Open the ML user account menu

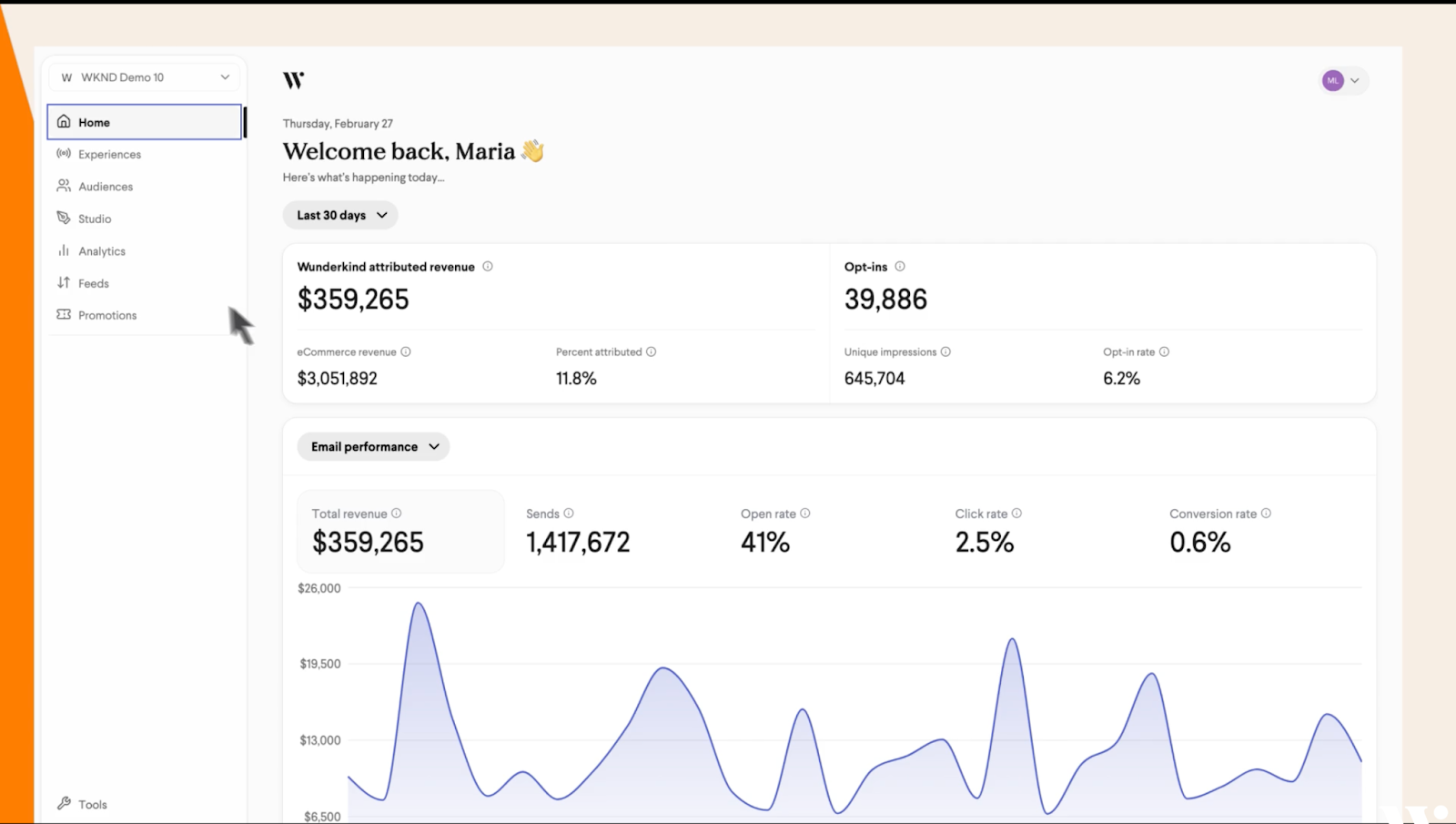[1342, 80]
